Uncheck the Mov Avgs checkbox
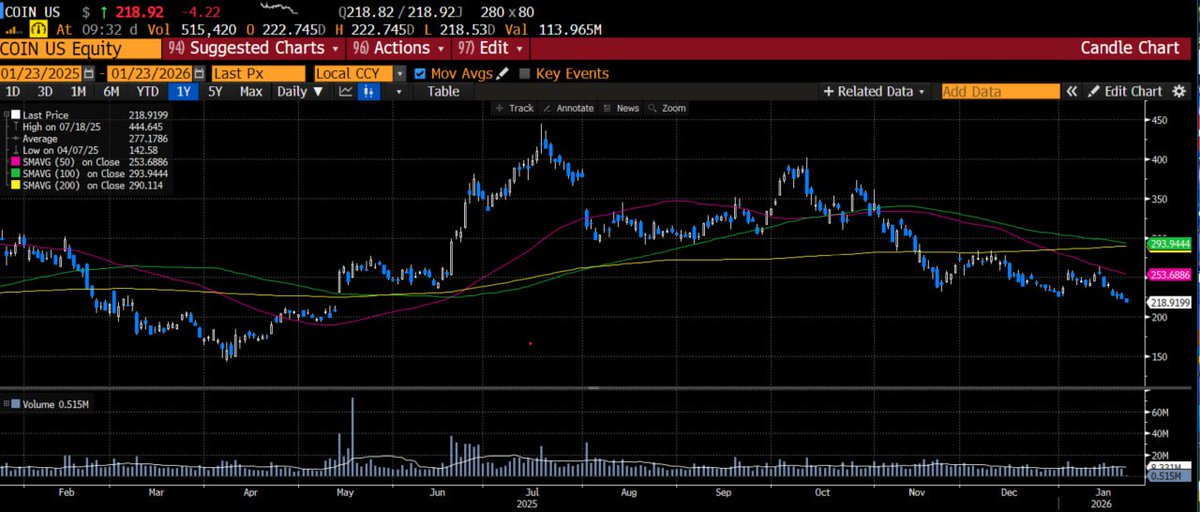 coord(420,73)
